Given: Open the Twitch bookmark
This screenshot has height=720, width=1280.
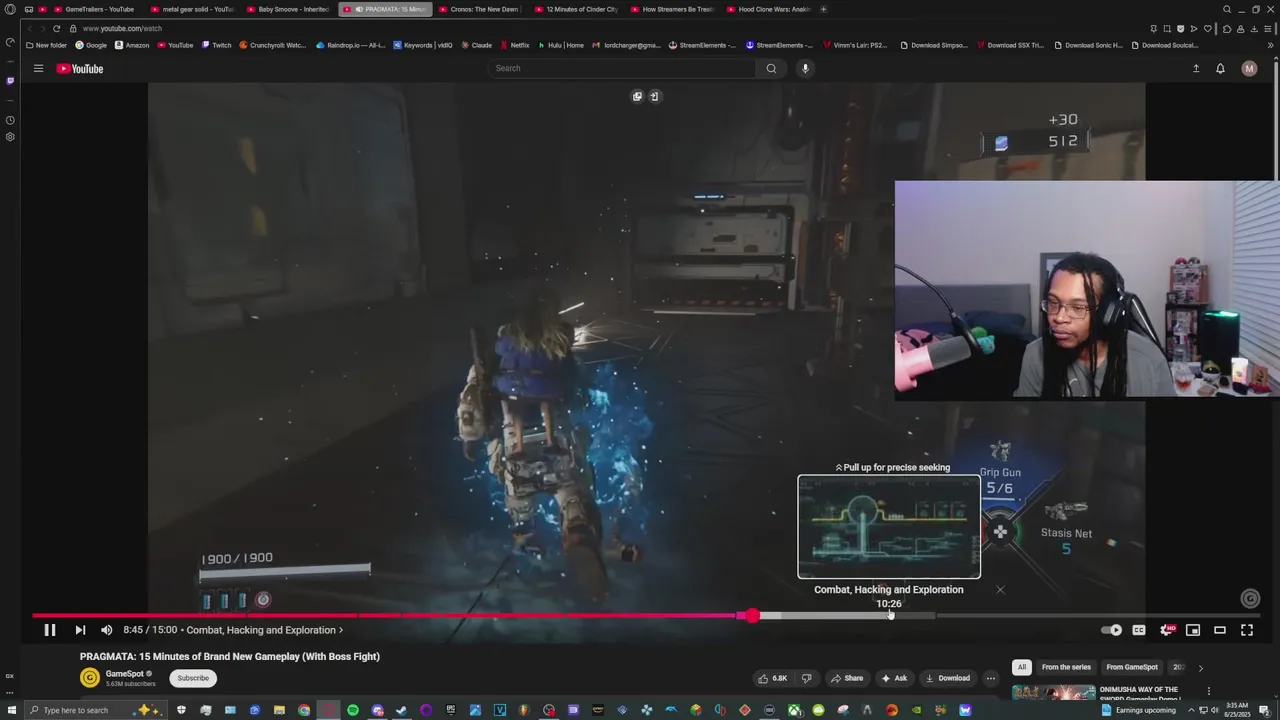Looking at the screenshot, I should 216,45.
